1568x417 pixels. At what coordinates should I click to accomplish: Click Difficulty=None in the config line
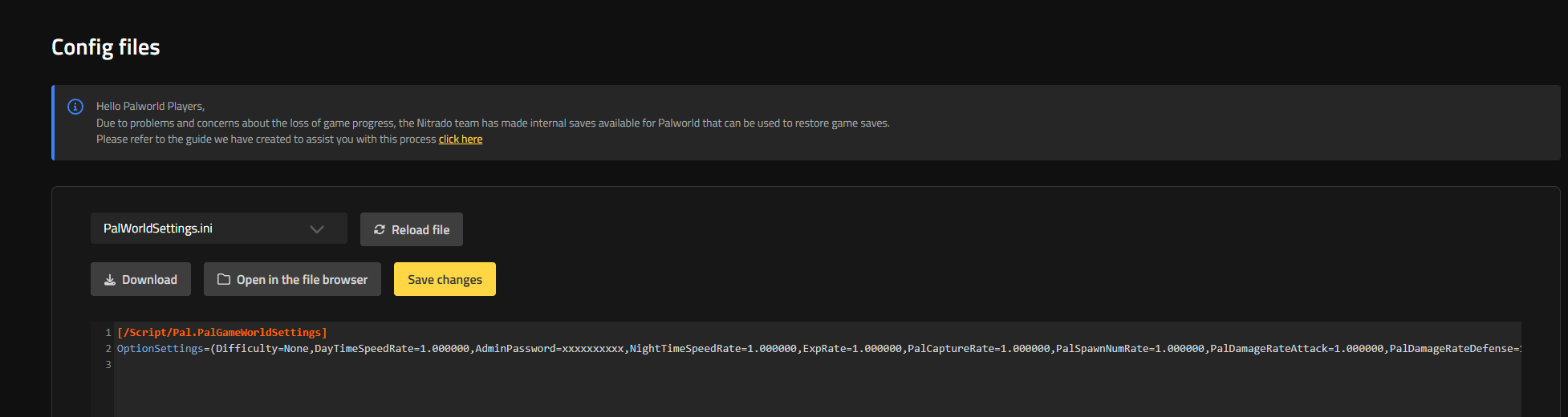tap(262, 348)
